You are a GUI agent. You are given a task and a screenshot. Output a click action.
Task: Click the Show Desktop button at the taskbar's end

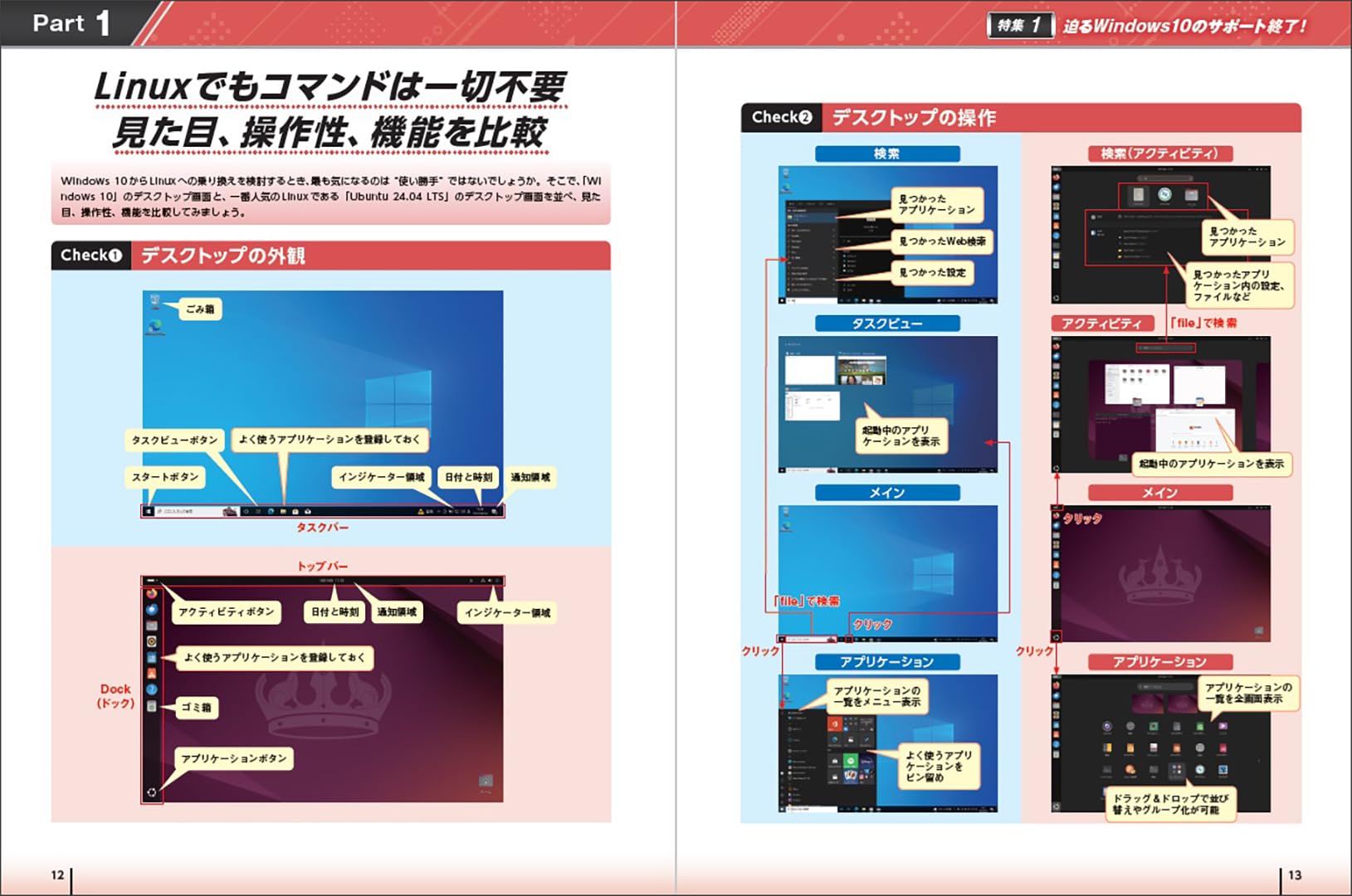click(503, 511)
